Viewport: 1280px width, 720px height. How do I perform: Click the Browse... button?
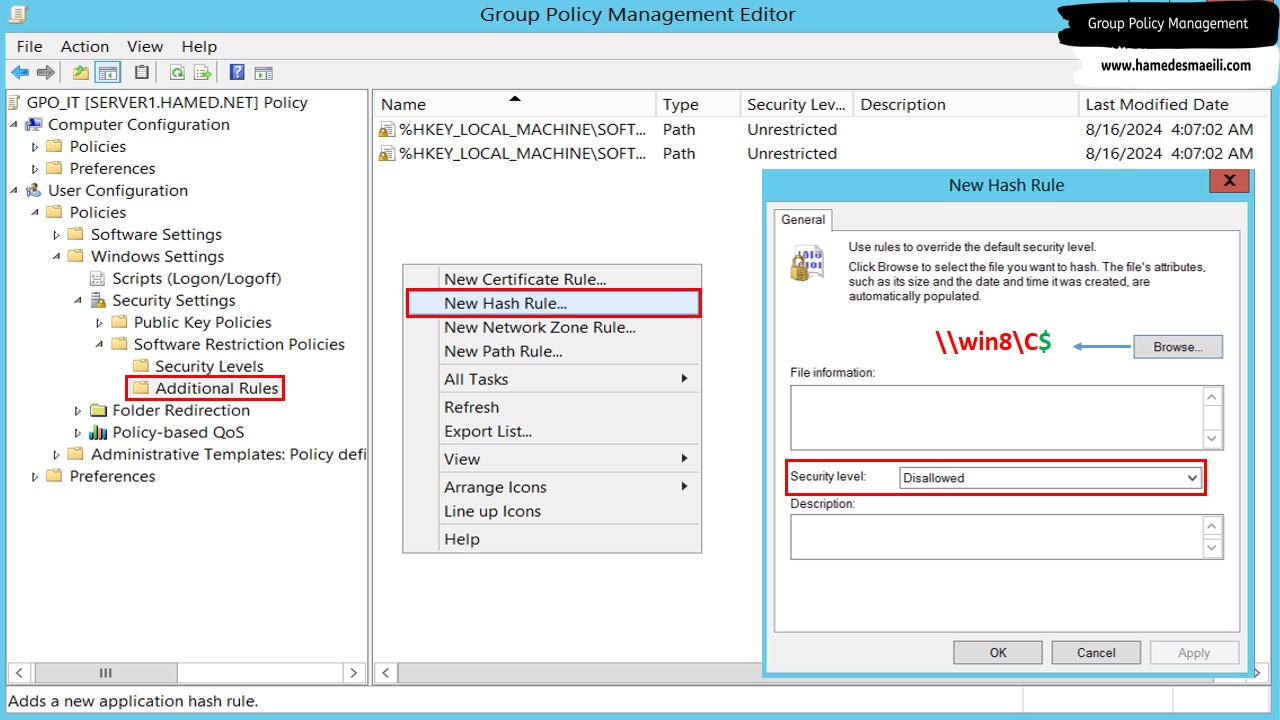(x=1178, y=347)
